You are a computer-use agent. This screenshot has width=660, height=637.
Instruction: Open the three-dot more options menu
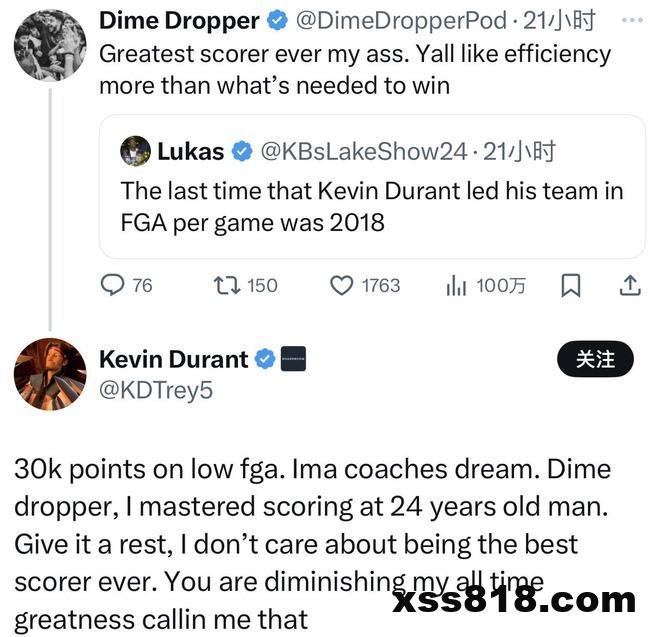[632, 20]
